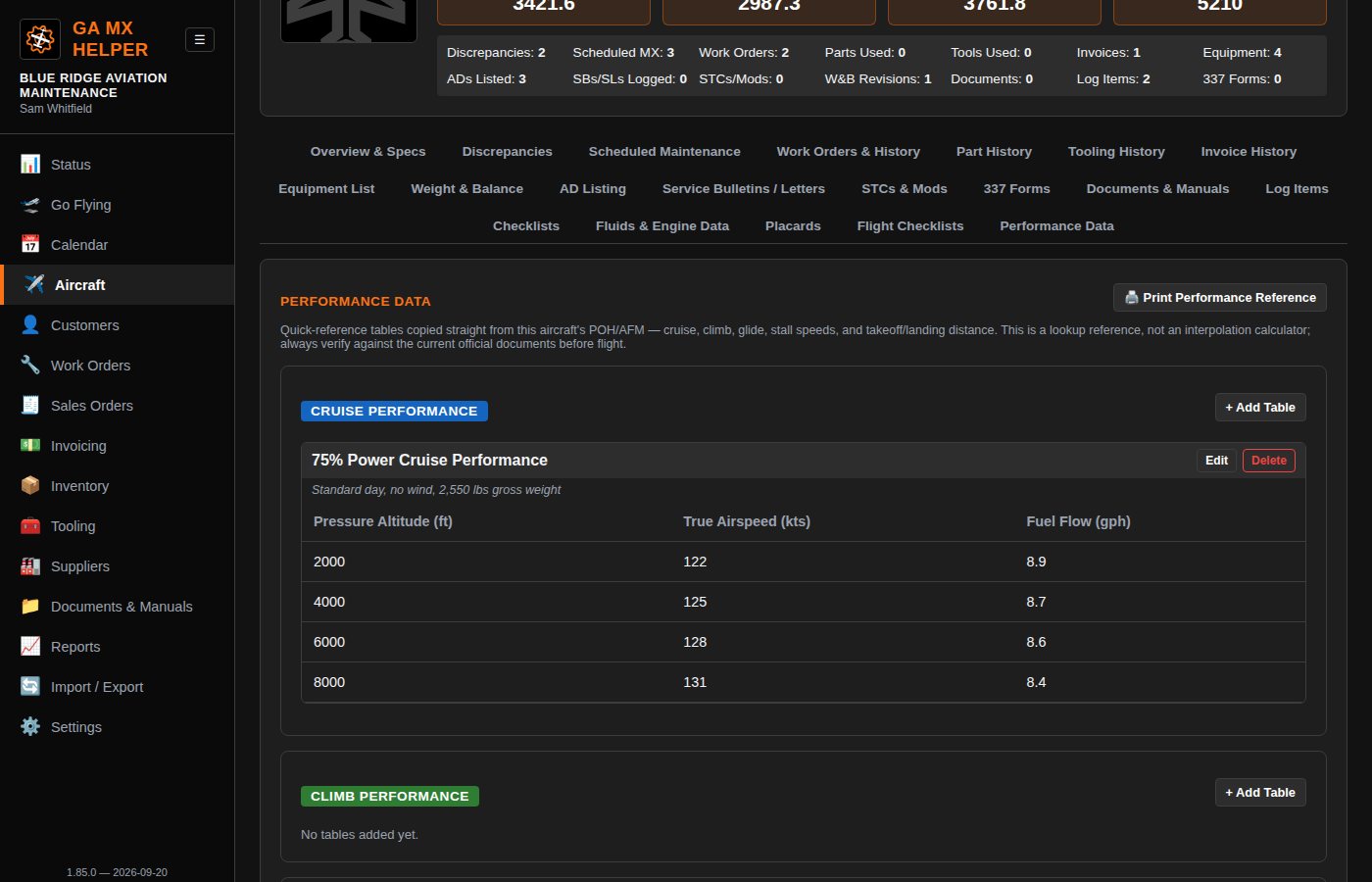Click version 1.85.0 text in sidebar
The width and height of the screenshot is (1372, 882).
pyautogui.click(x=117, y=872)
